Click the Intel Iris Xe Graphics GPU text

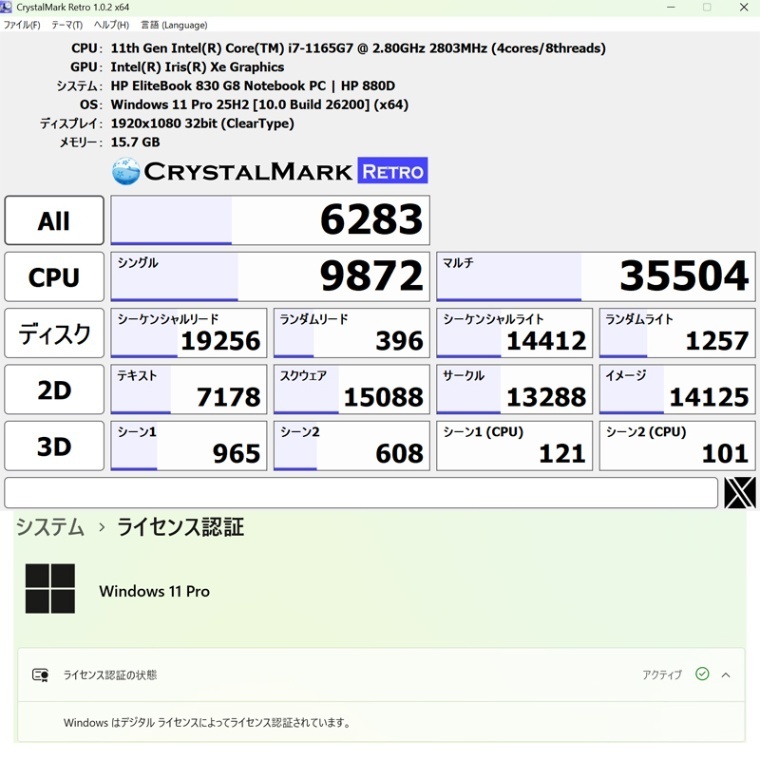[197, 67]
